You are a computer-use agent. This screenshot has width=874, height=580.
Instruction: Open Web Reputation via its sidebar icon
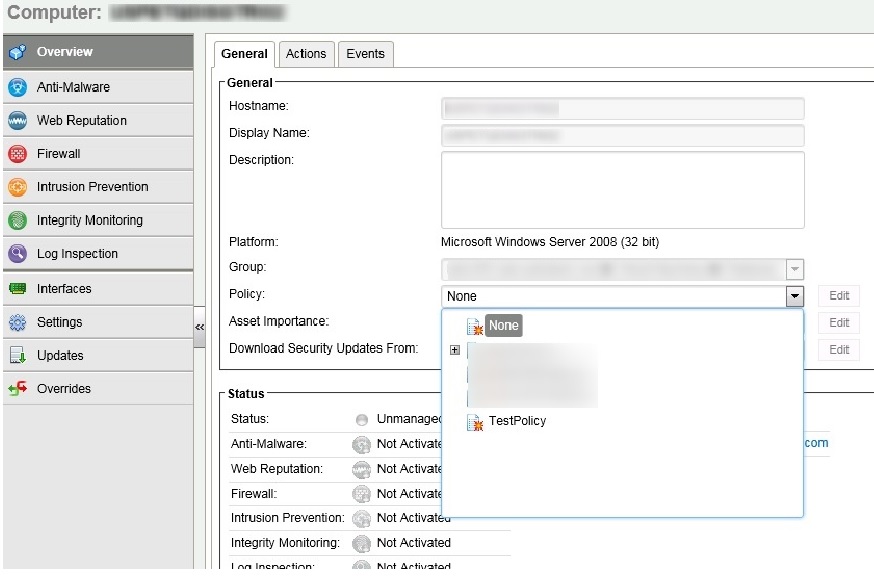17,120
